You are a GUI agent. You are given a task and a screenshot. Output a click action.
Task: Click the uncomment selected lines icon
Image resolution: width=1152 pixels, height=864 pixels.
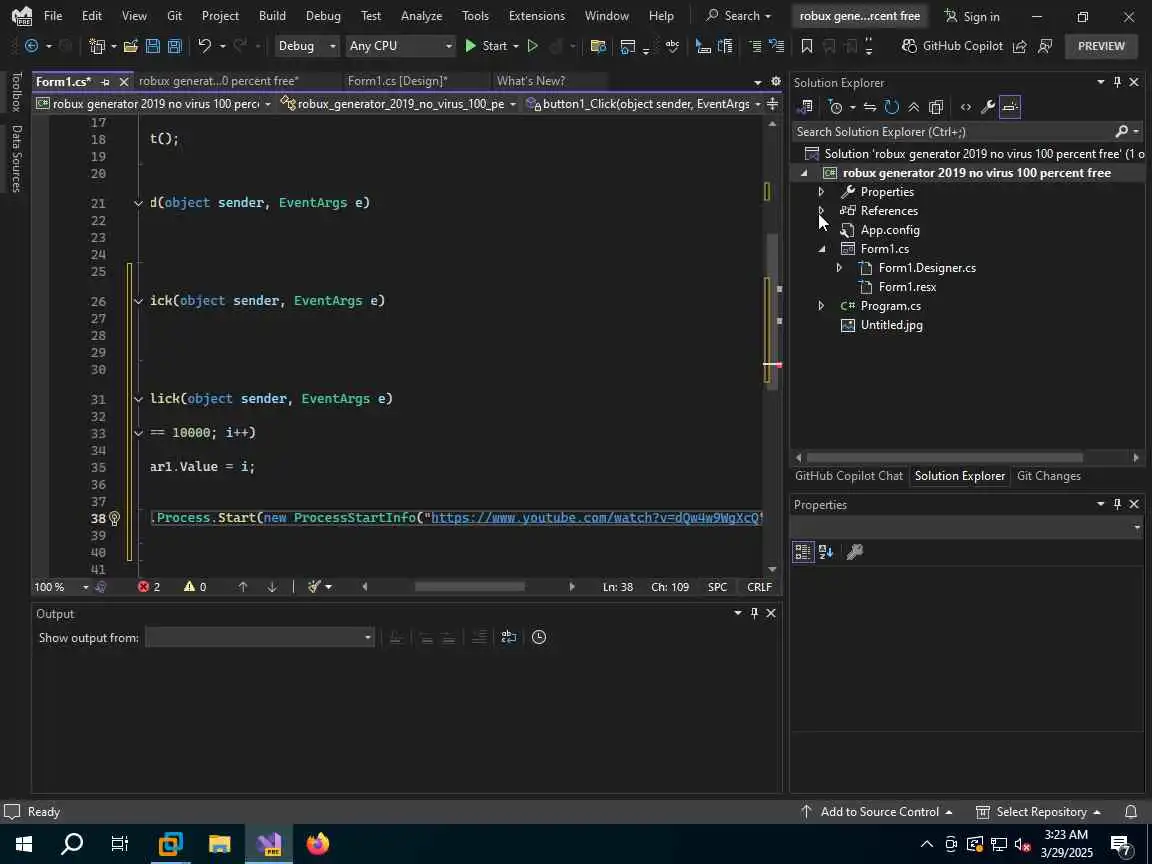point(777,46)
